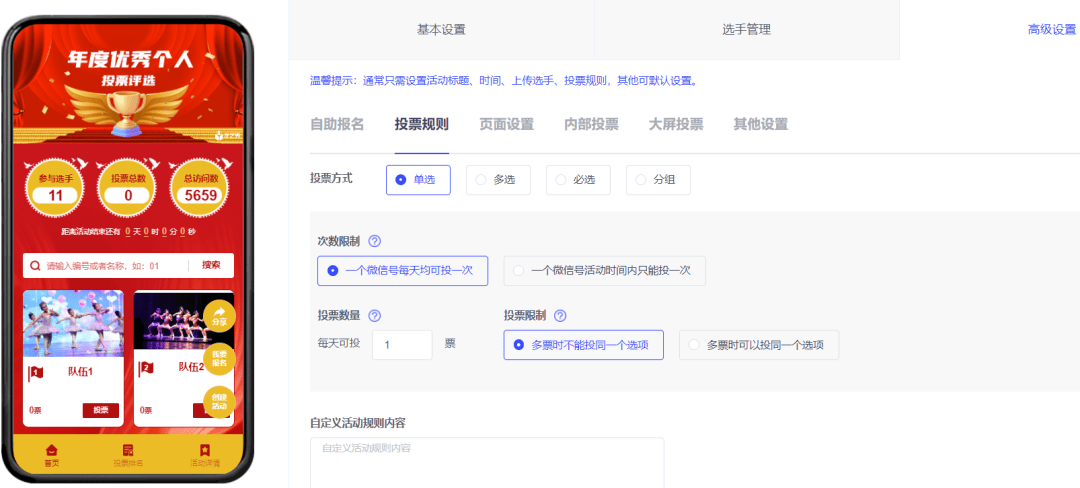Click the 每天可投 vote count field
1080x488 pixels.
coord(402,344)
